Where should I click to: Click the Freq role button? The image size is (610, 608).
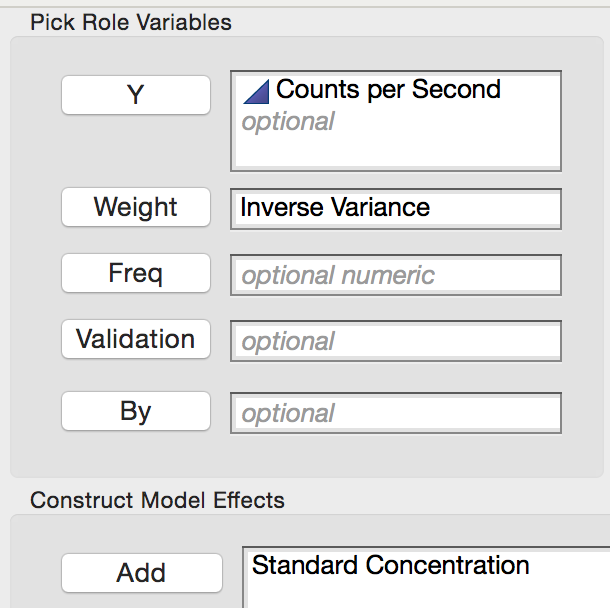(x=136, y=273)
